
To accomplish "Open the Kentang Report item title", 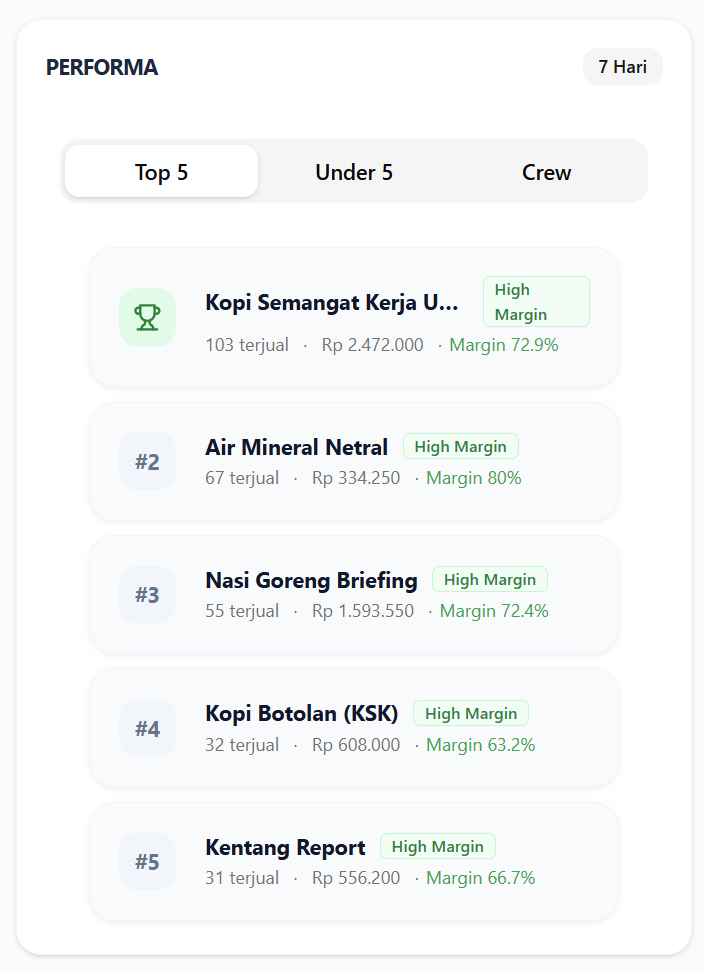I will coord(285,848).
